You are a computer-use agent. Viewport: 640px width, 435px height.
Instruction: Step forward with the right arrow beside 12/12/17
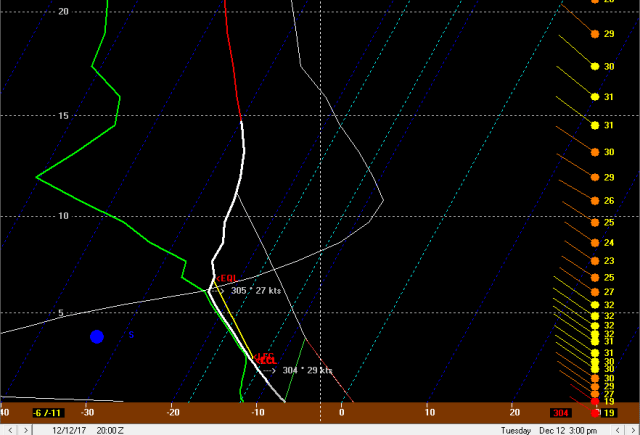click(x=25, y=430)
